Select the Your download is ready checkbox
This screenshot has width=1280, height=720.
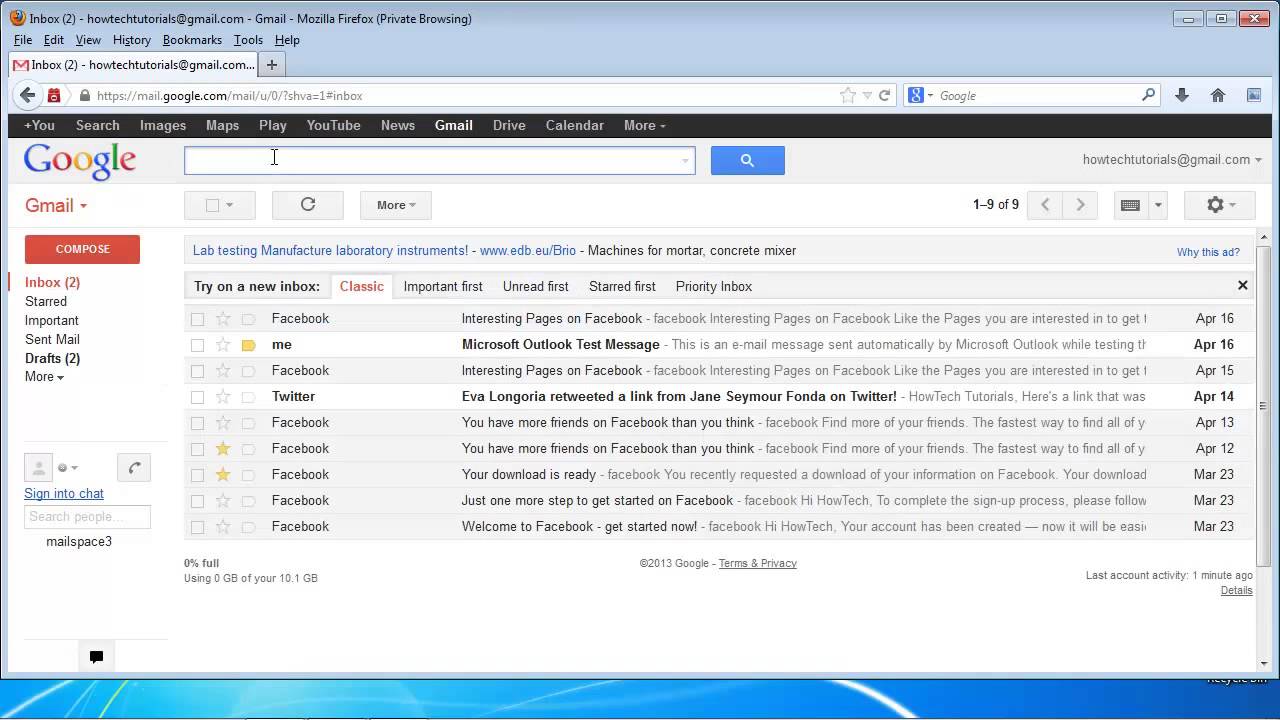pyautogui.click(x=197, y=475)
